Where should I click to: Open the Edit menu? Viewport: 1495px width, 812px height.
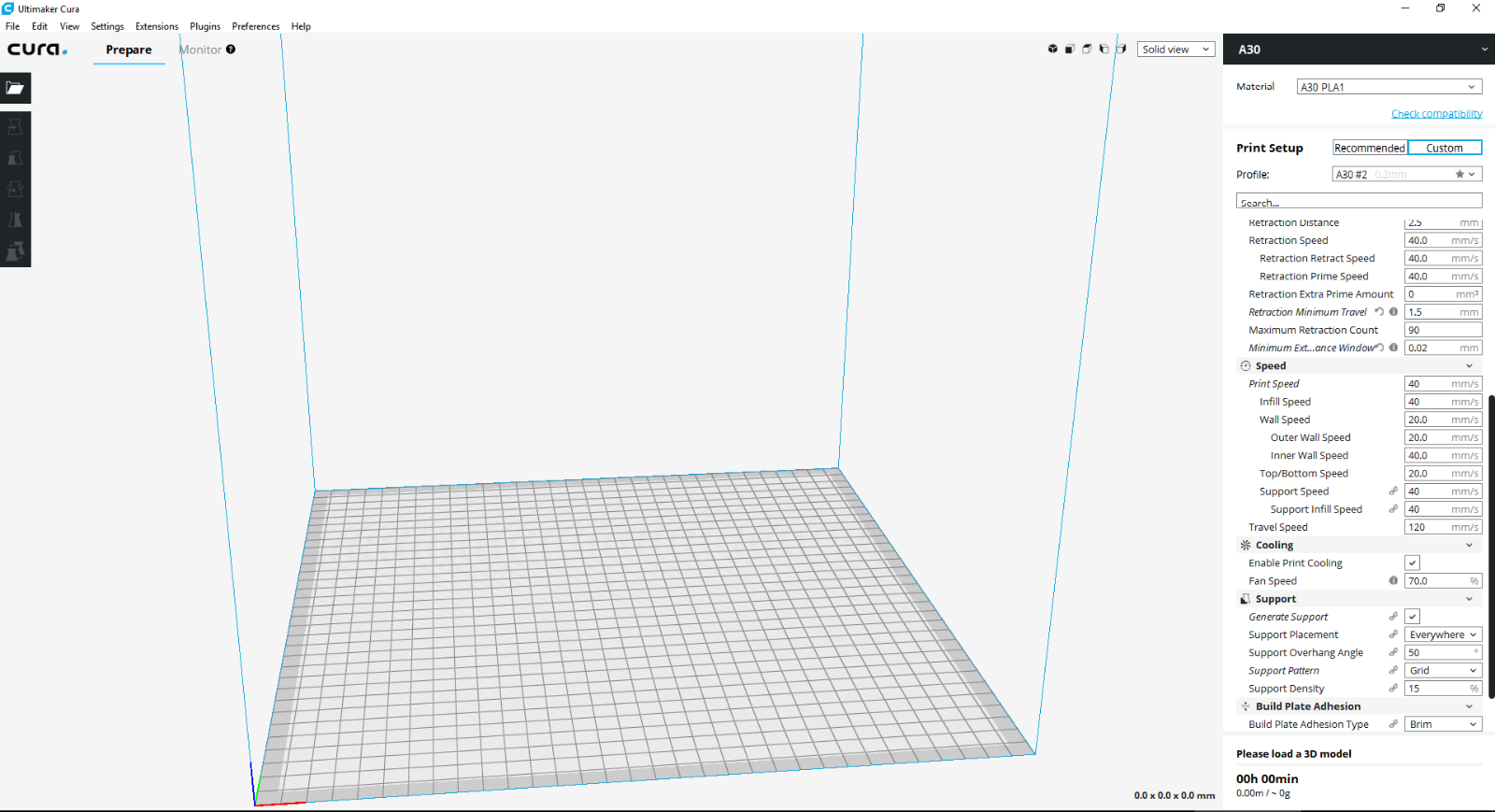(39, 26)
